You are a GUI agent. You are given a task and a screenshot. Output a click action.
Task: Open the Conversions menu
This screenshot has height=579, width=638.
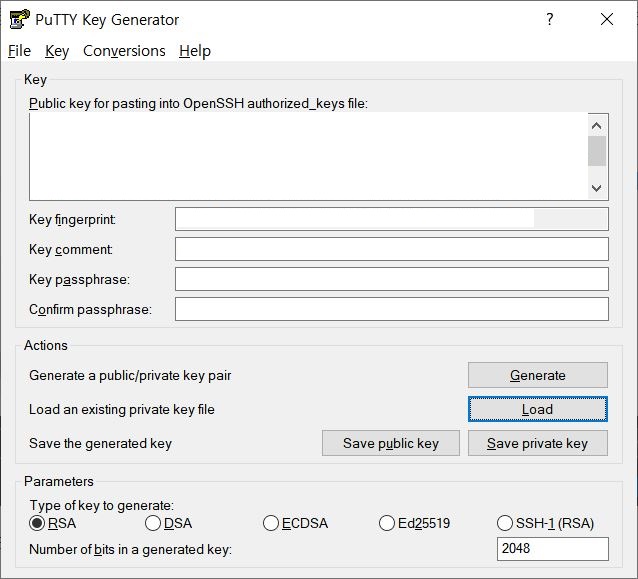point(124,51)
